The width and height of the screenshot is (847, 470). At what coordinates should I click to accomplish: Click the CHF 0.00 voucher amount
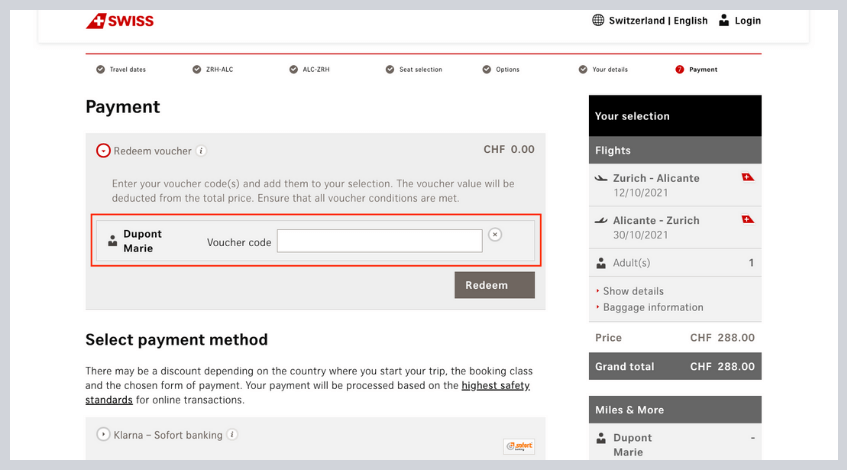pos(509,149)
